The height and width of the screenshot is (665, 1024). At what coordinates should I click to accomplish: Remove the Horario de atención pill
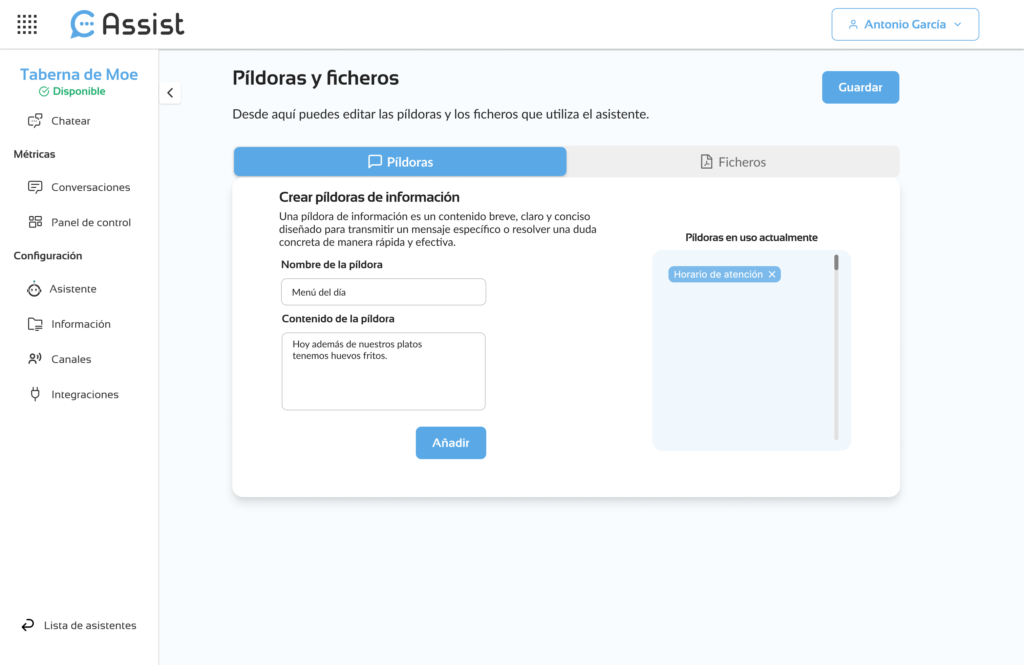(x=772, y=274)
